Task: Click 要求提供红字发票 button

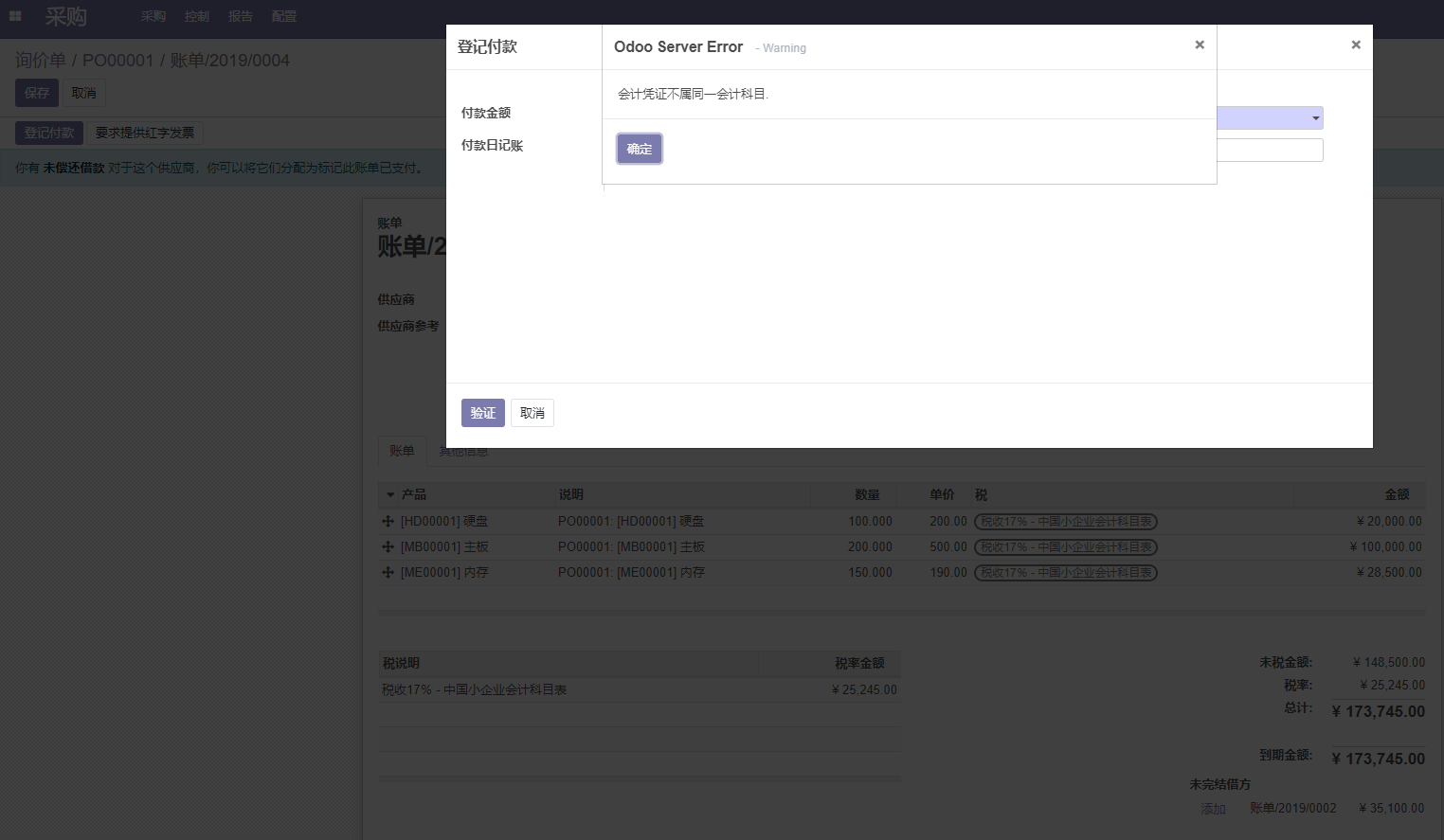Action: coord(145,133)
